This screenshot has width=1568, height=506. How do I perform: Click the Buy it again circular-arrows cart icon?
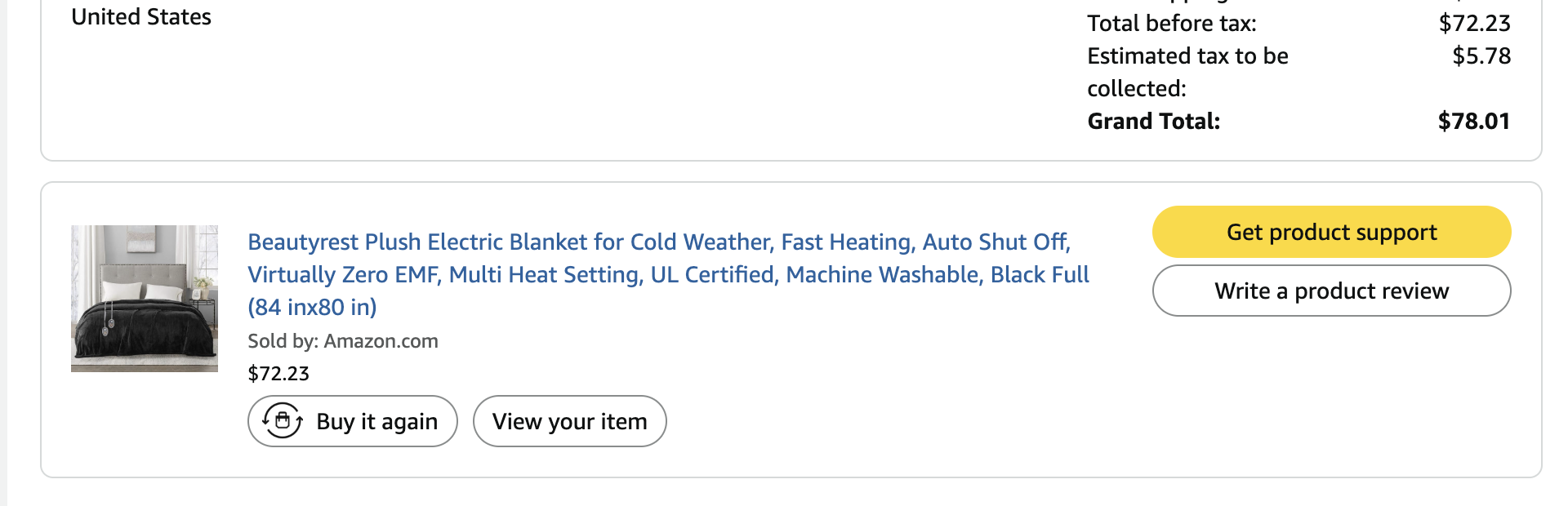(283, 421)
